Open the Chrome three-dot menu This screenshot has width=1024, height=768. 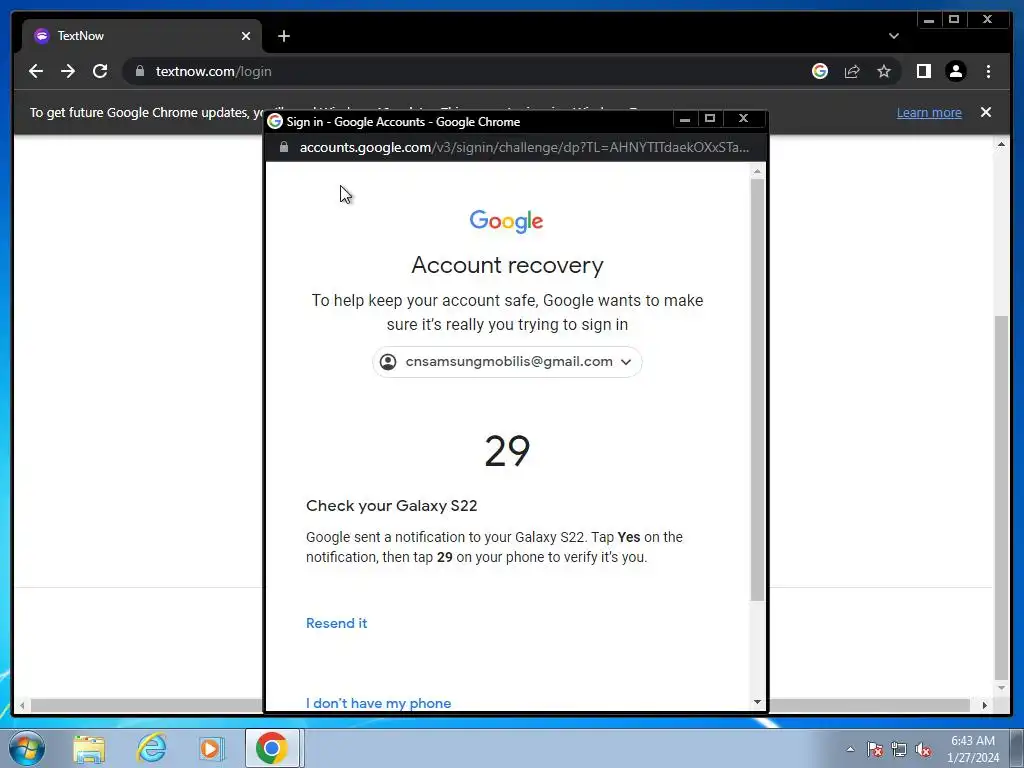[x=988, y=71]
